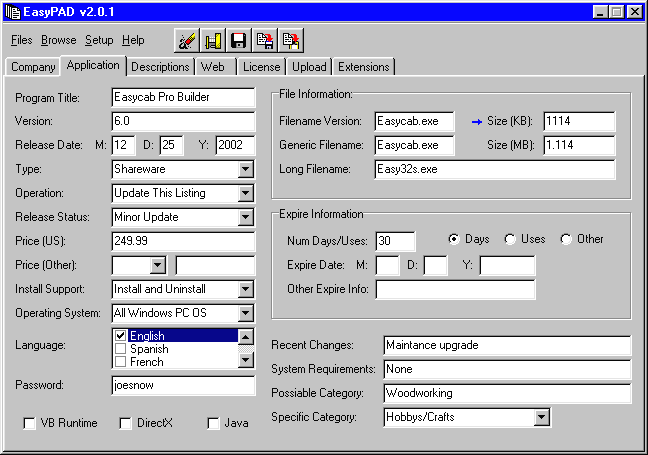Click the Expire Date month field
Viewport: 648px width, 455px height.
coord(388,265)
